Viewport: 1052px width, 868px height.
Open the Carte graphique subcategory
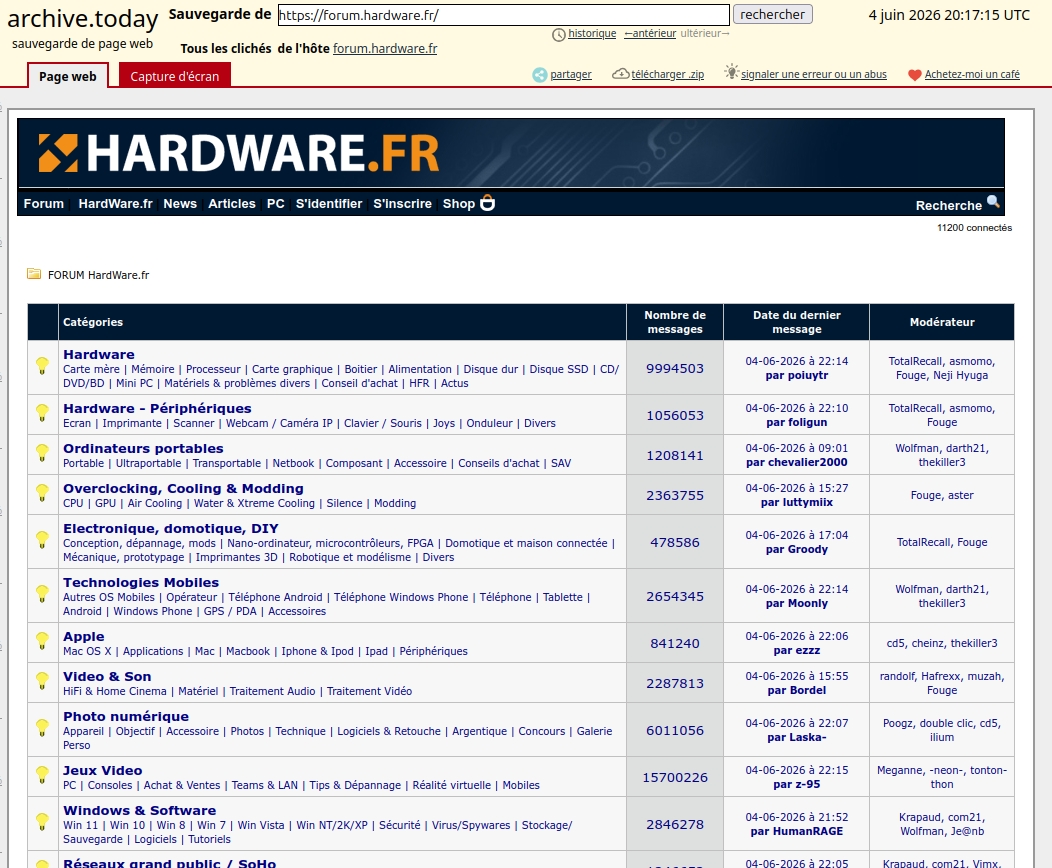point(292,369)
